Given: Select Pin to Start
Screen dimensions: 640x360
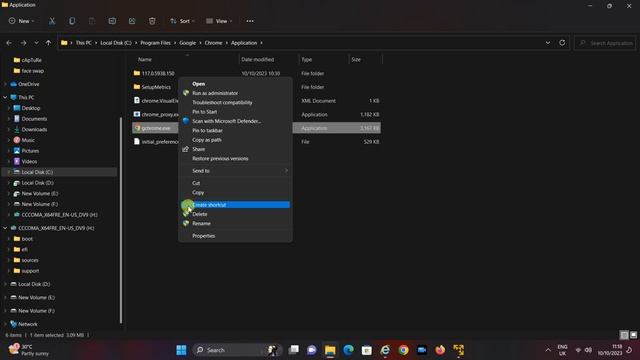Looking at the screenshot, I should tap(235, 112).
